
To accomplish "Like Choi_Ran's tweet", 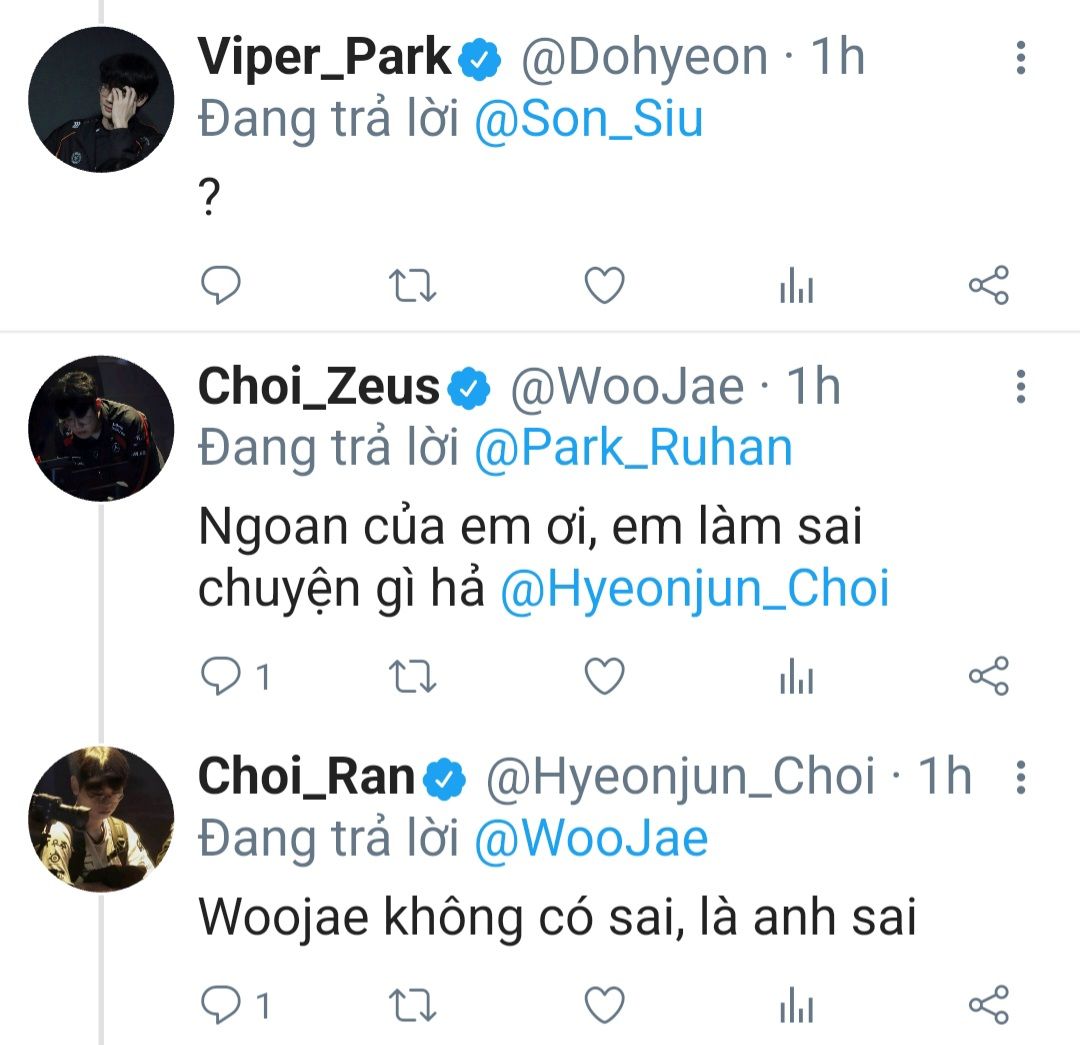I will [x=604, y=1005].
